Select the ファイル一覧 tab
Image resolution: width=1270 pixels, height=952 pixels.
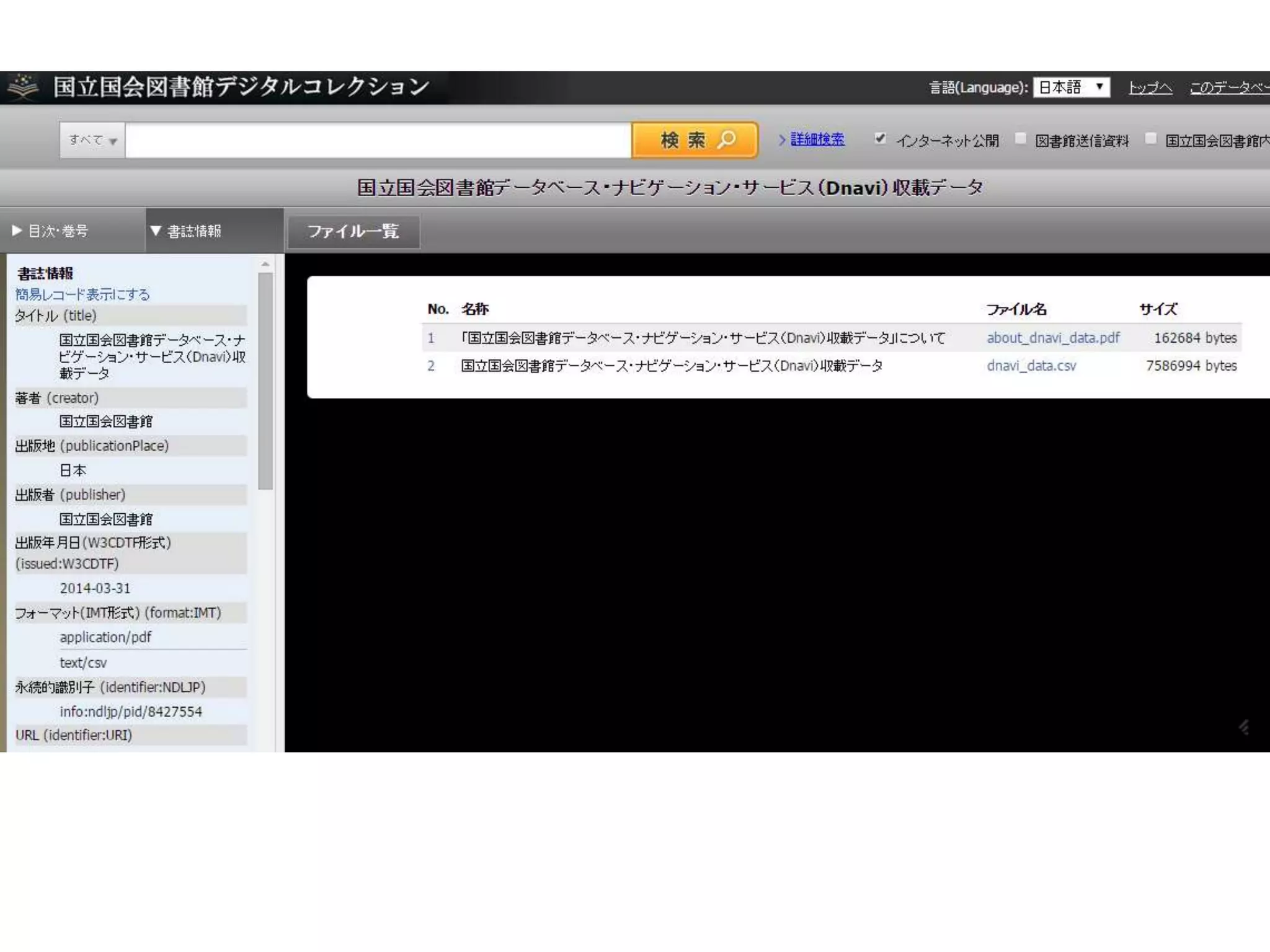pyautogui.click(x=353, y=232)
